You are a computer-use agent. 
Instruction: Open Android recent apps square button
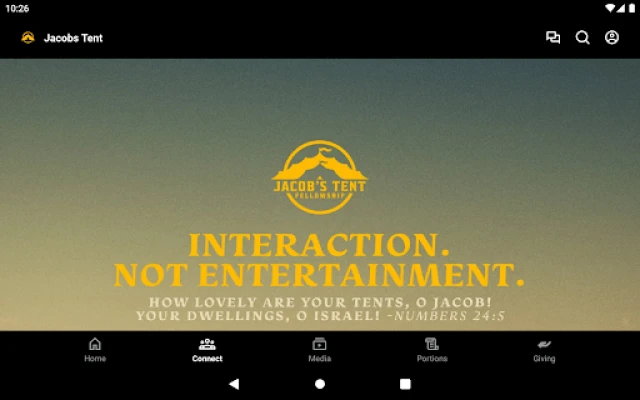click(x=405, y=383)
